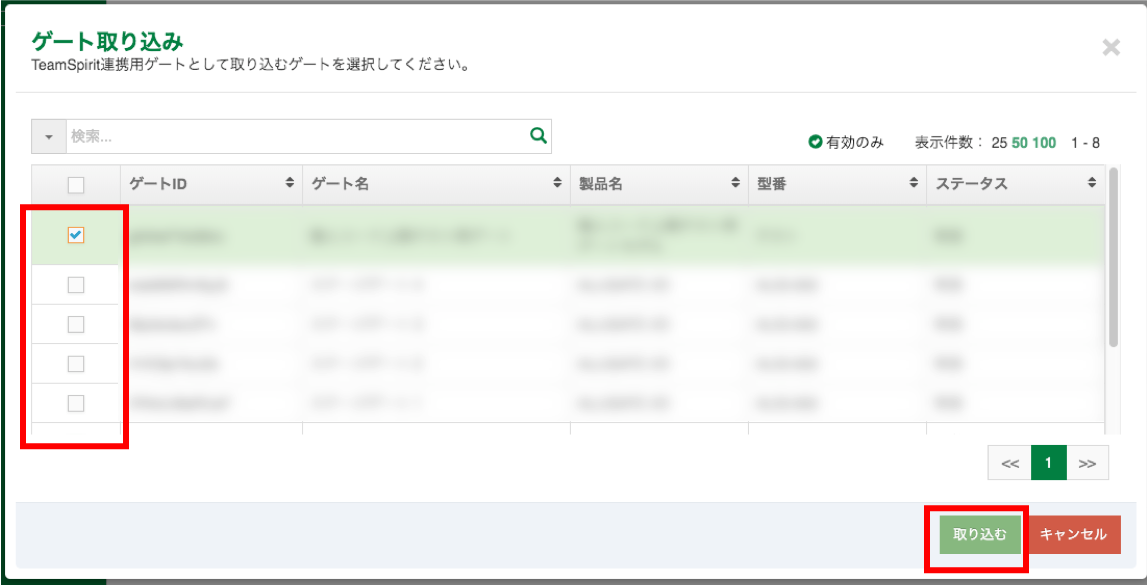Sort by 製品名 column arrows
Viewport: 1147px width, 585px height.
coord(735,184)
